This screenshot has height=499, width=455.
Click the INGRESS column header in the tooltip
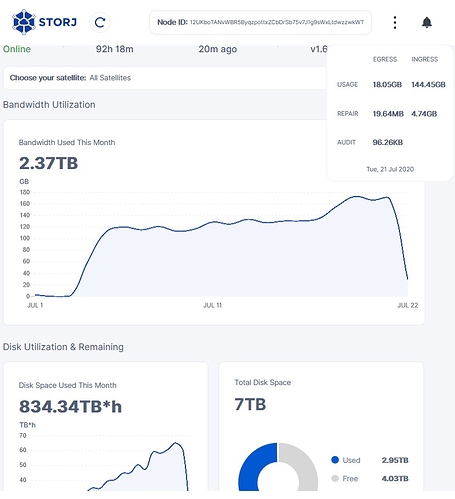point(424,59)
